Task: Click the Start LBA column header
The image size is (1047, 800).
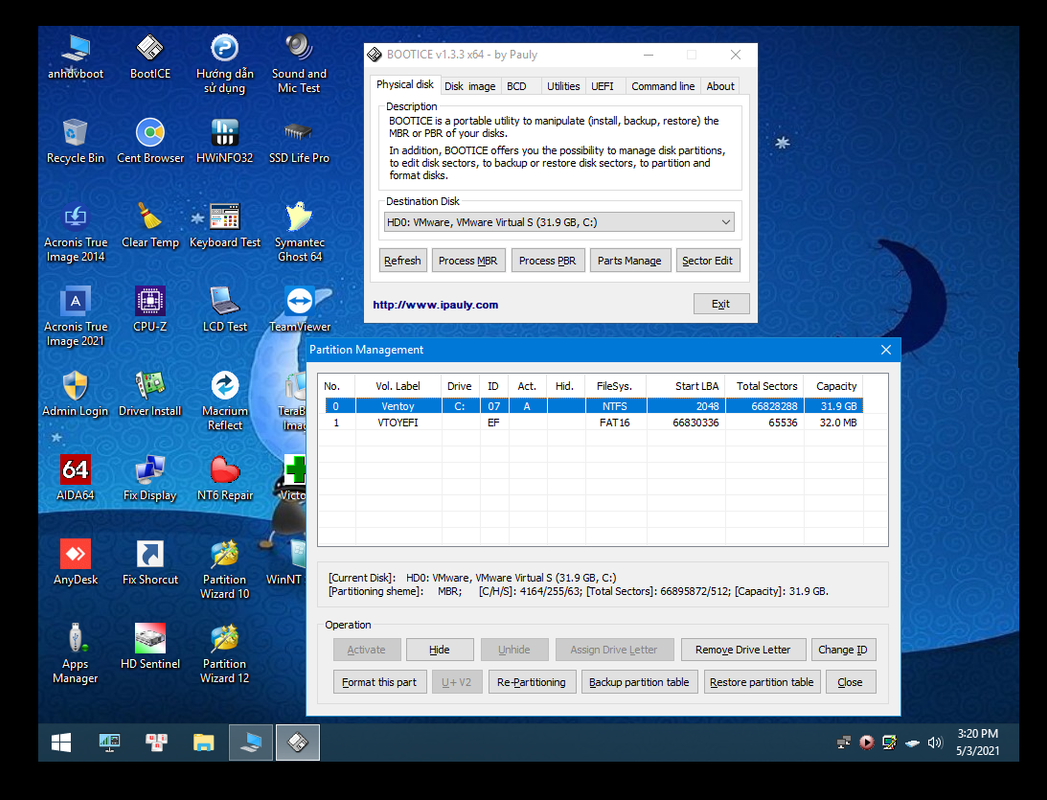Action: (x=687, y=386)
